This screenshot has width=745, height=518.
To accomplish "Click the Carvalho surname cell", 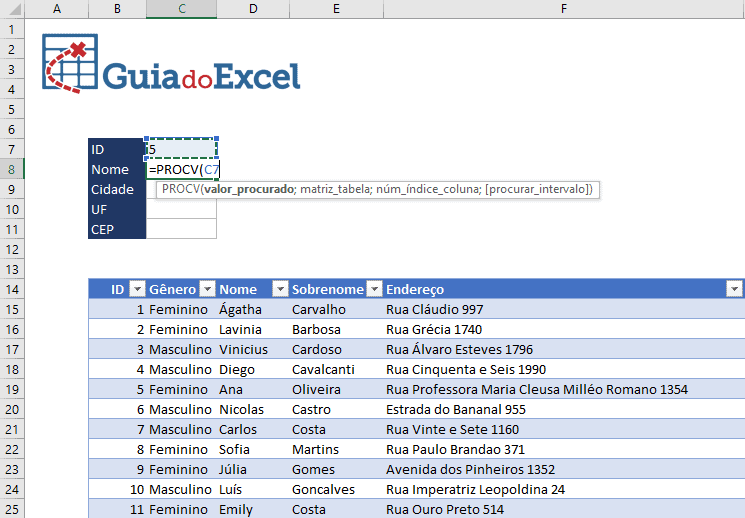I will coord(336,309).
